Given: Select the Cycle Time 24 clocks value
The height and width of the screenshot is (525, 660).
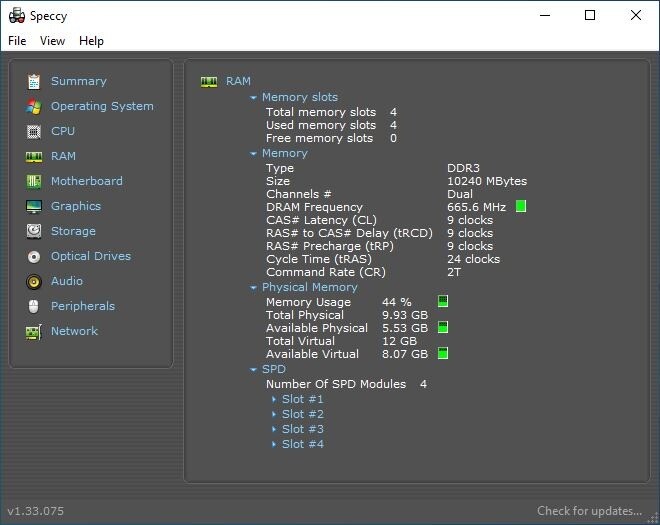Looking at the screenshot, I should pyautogui.click(x=474, y=259).
